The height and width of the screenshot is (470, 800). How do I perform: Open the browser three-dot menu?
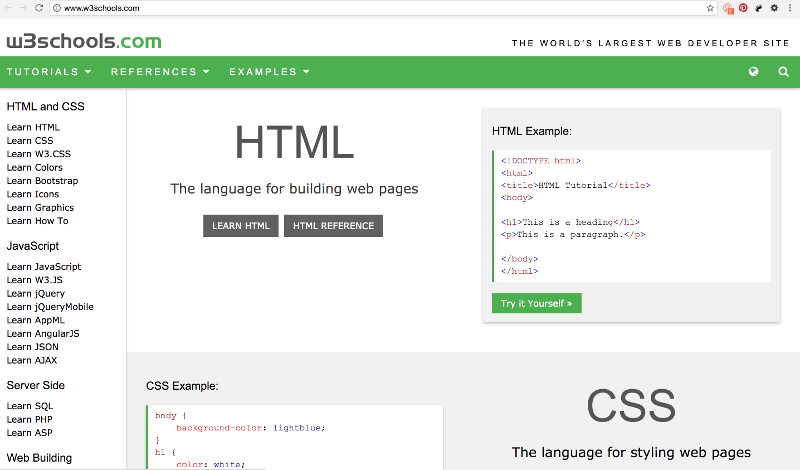tap(790, 8)
